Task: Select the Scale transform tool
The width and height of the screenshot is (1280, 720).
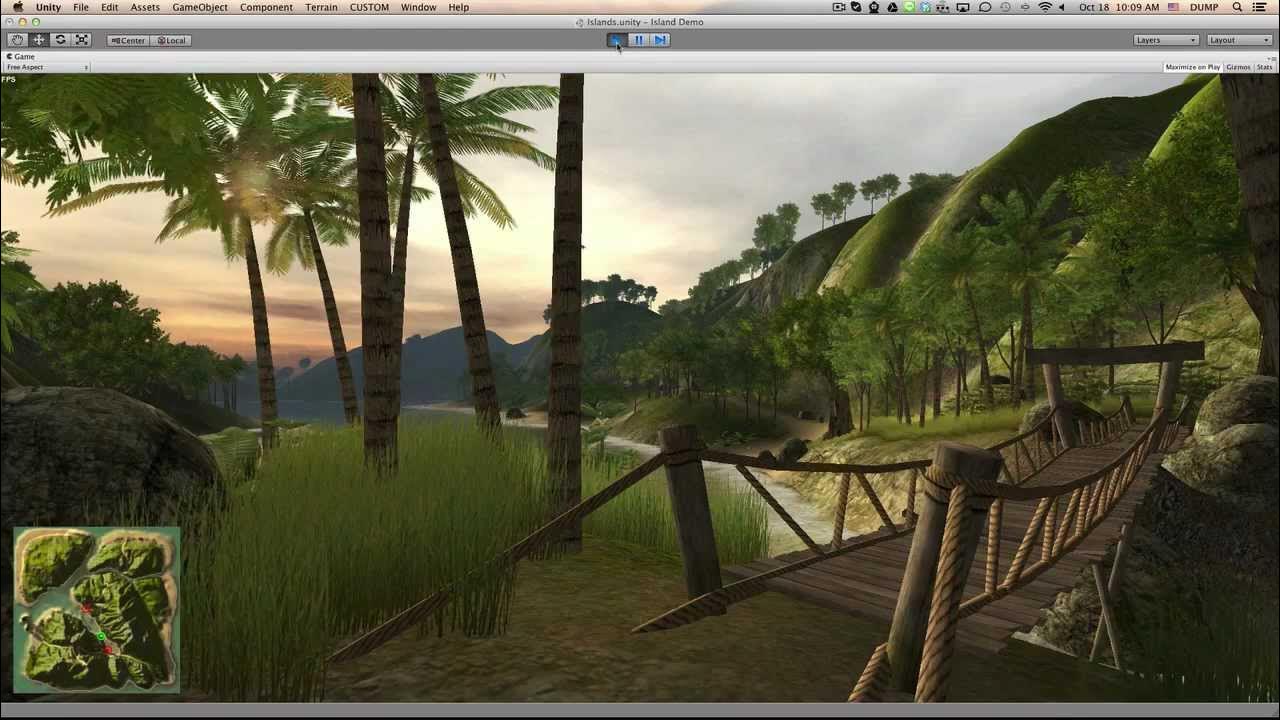Action: 82,40
